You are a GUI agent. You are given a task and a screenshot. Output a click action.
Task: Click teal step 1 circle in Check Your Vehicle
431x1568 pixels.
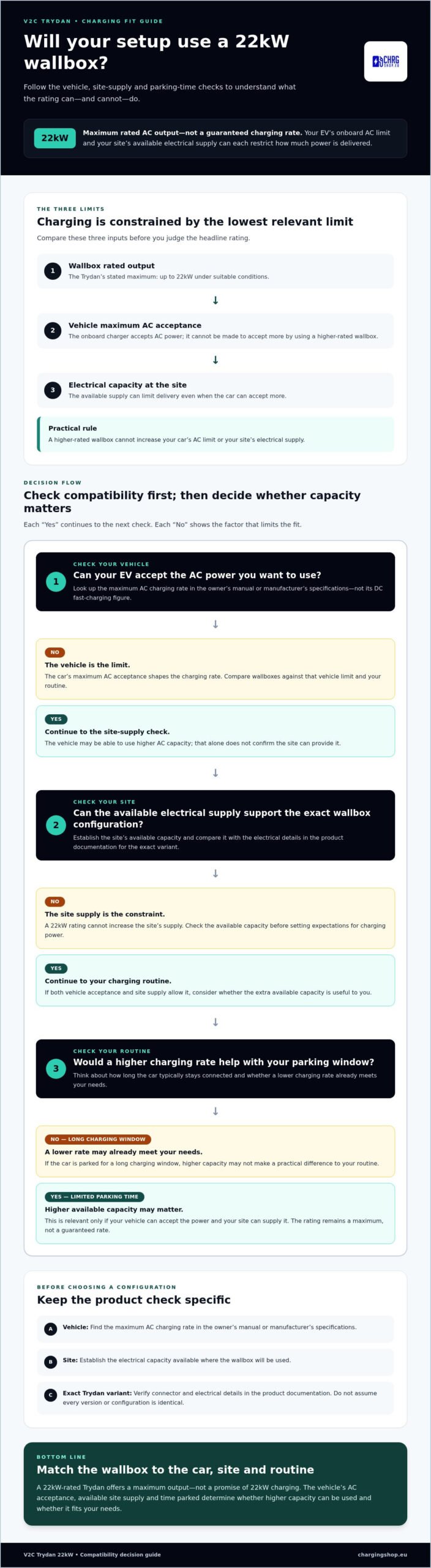pyautogui.click(x=56, y=581)
